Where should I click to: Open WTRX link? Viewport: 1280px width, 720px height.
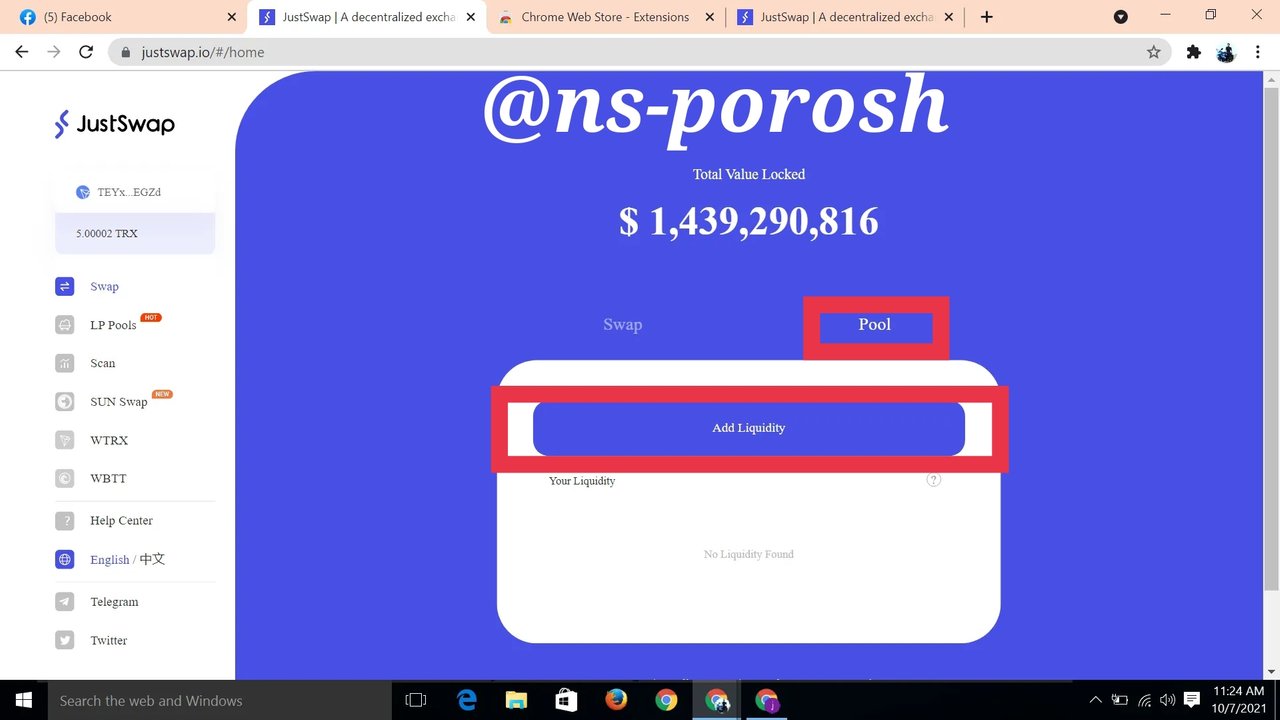(x=109, y=440)
